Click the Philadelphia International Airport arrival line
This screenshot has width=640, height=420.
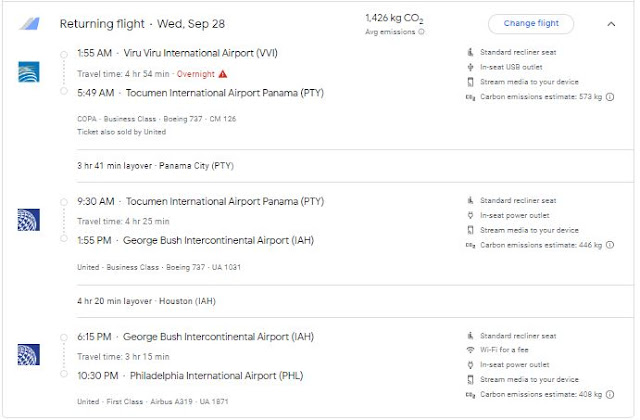tap(190, 376)
